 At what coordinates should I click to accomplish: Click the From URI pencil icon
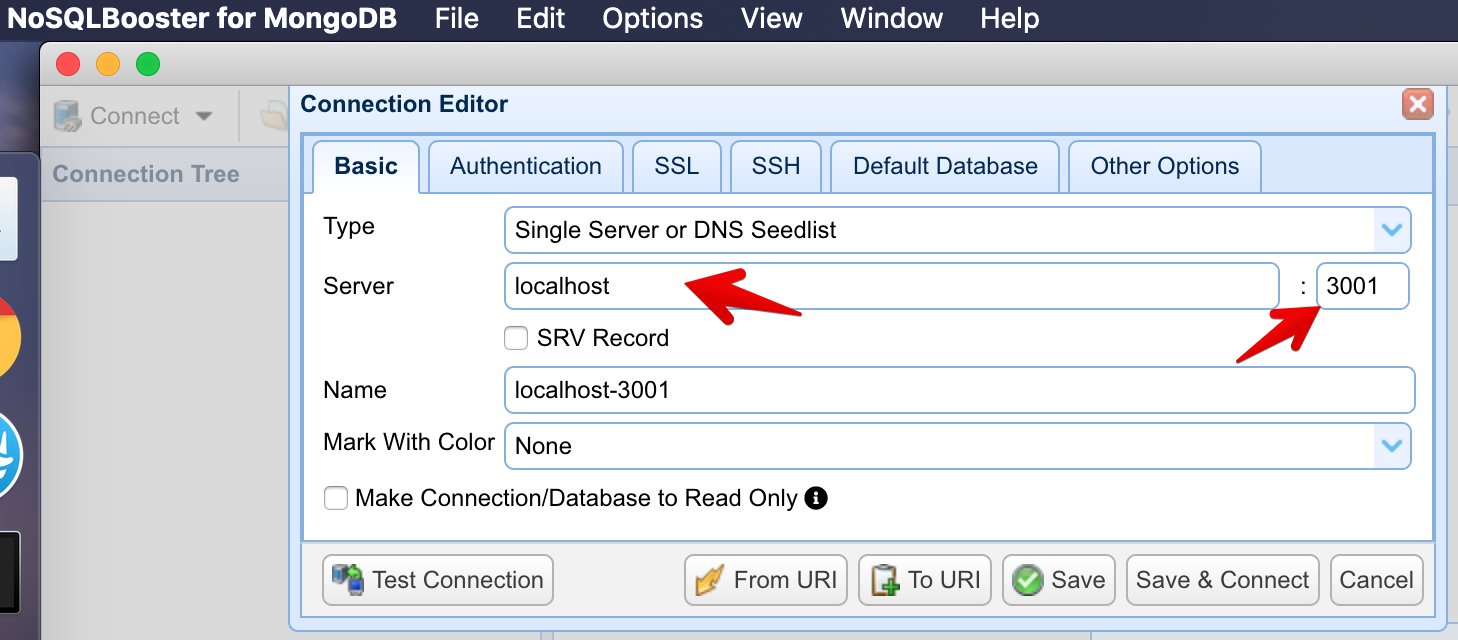(x=709, y=580)
